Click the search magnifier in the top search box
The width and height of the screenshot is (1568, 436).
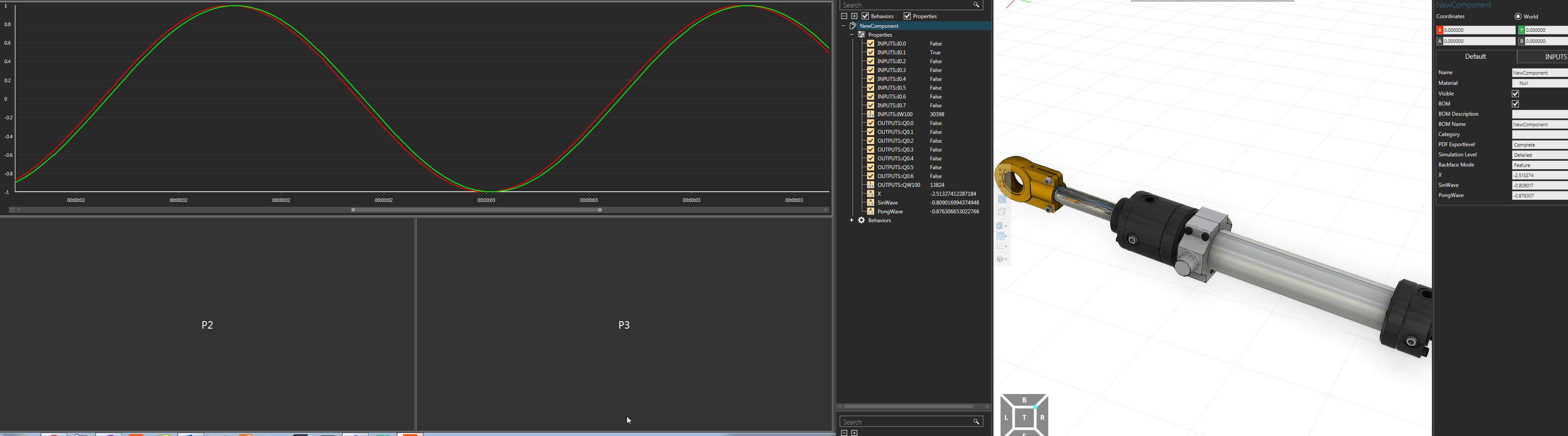point(976,5)
